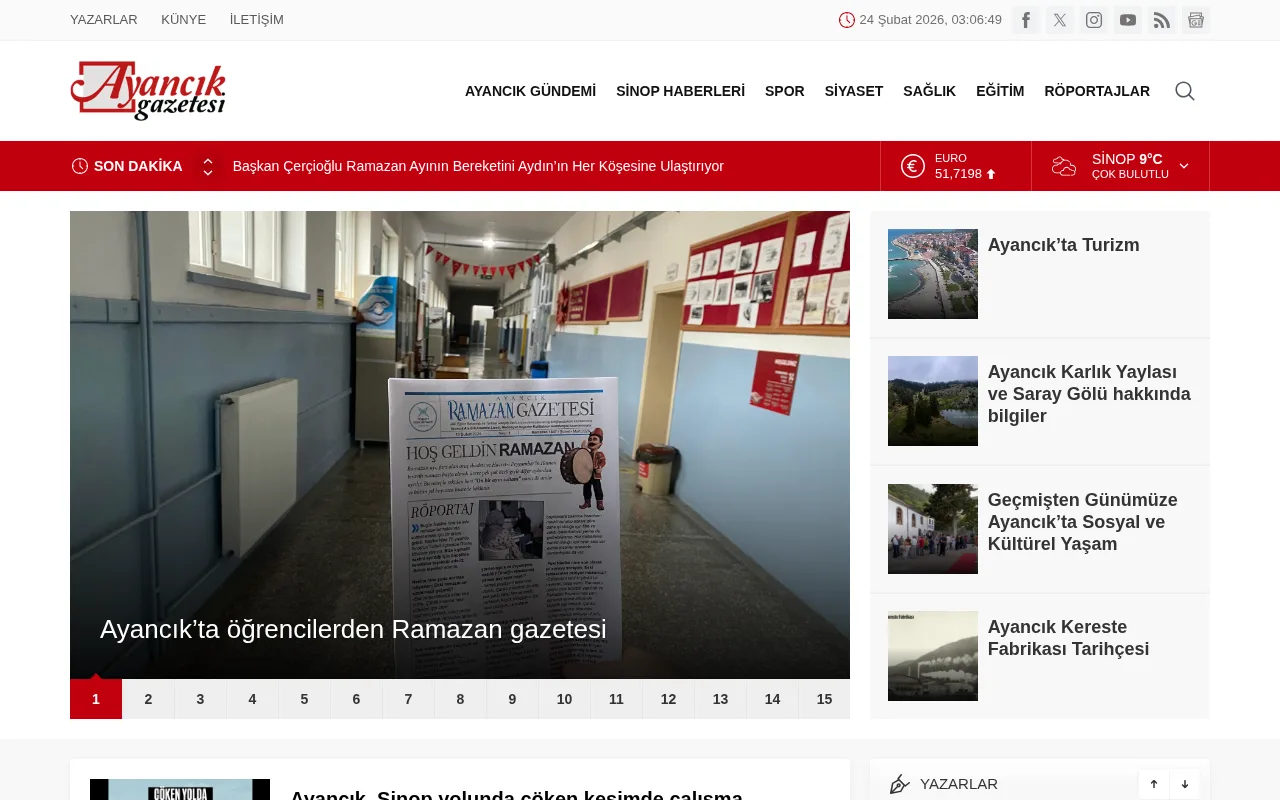Switch the carousel to slide 12
The height and width of the screenshot is (800, 1280).
[x=667, y=699]
